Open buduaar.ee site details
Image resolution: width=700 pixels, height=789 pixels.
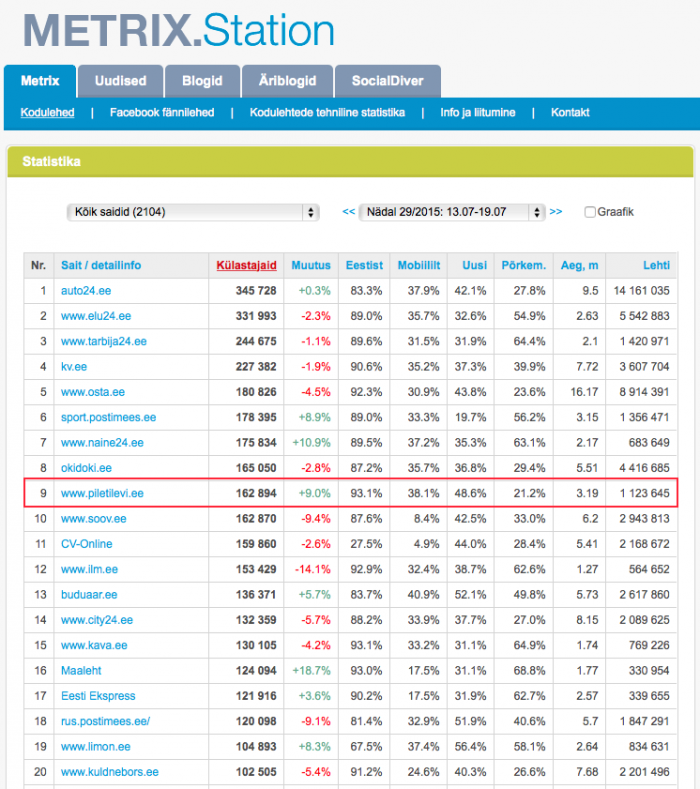point(89,594)
